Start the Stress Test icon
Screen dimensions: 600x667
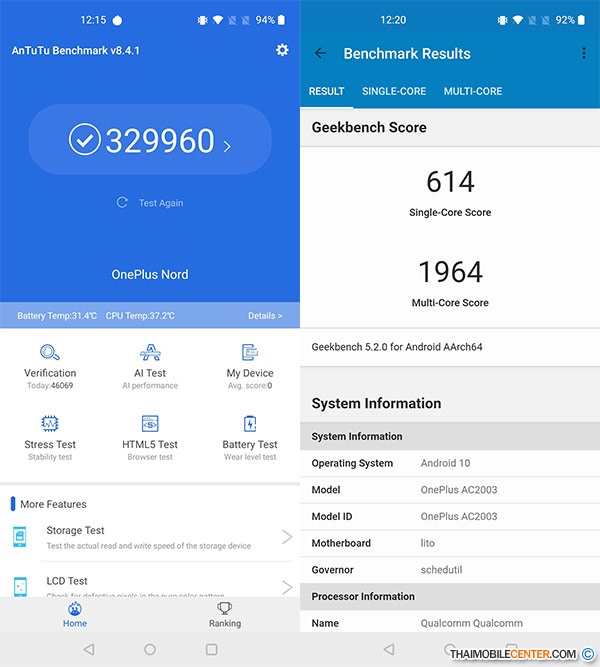(x=50, y=424)
